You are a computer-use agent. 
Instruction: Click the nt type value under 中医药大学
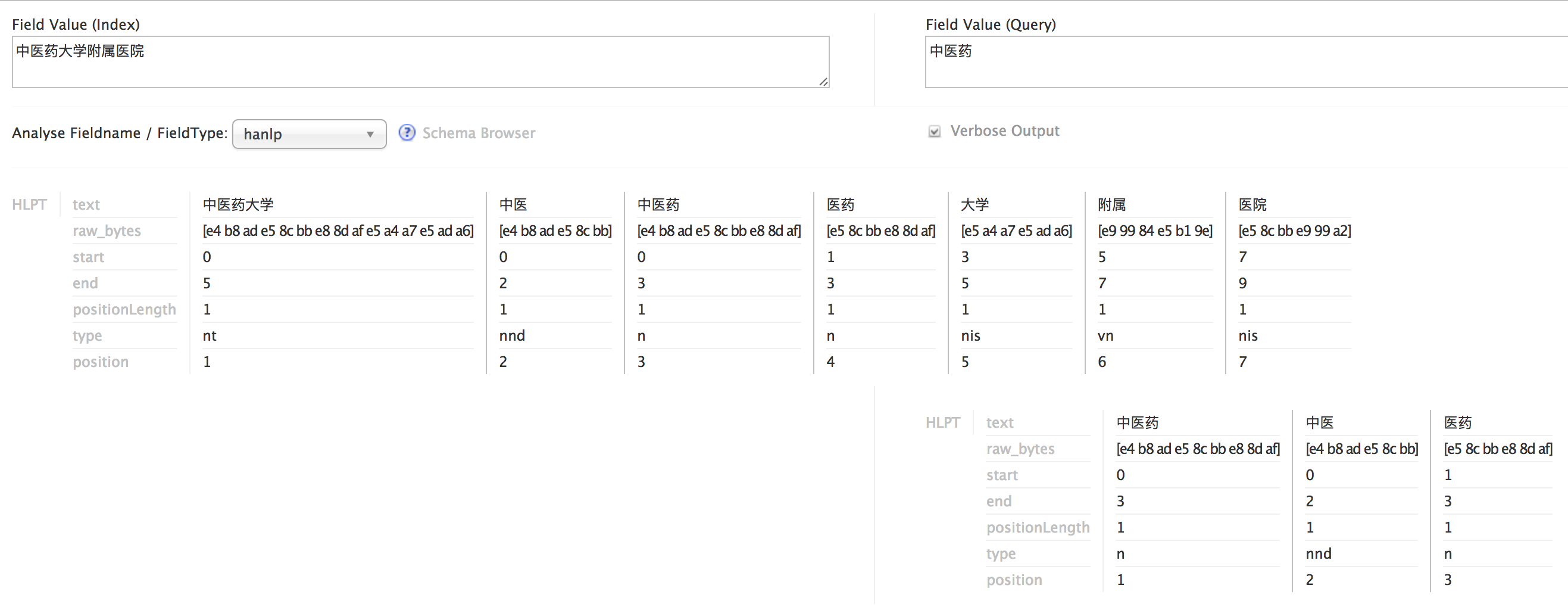tap(210, 335)
